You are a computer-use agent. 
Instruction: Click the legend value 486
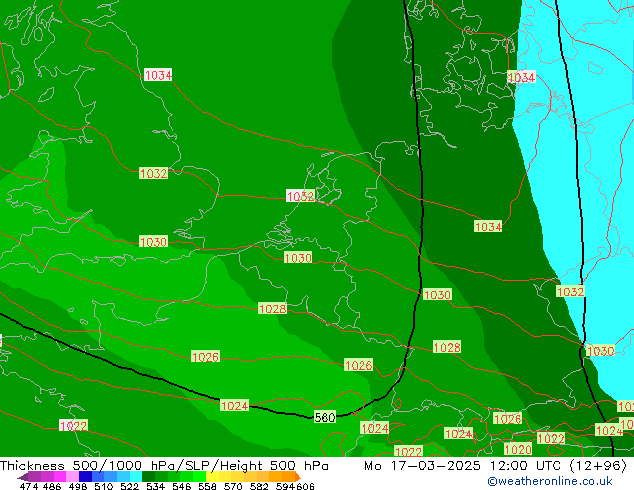click(x=52, y=486)
